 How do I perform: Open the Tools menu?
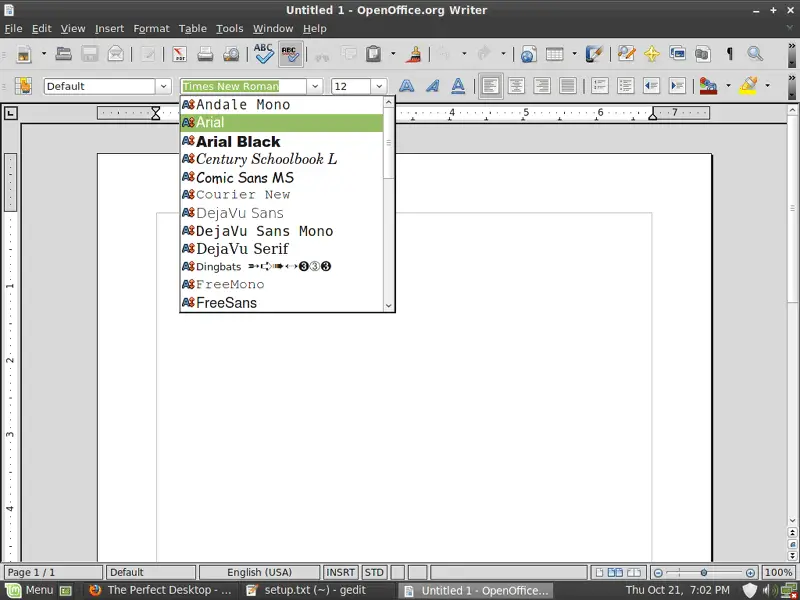(230, 29)
